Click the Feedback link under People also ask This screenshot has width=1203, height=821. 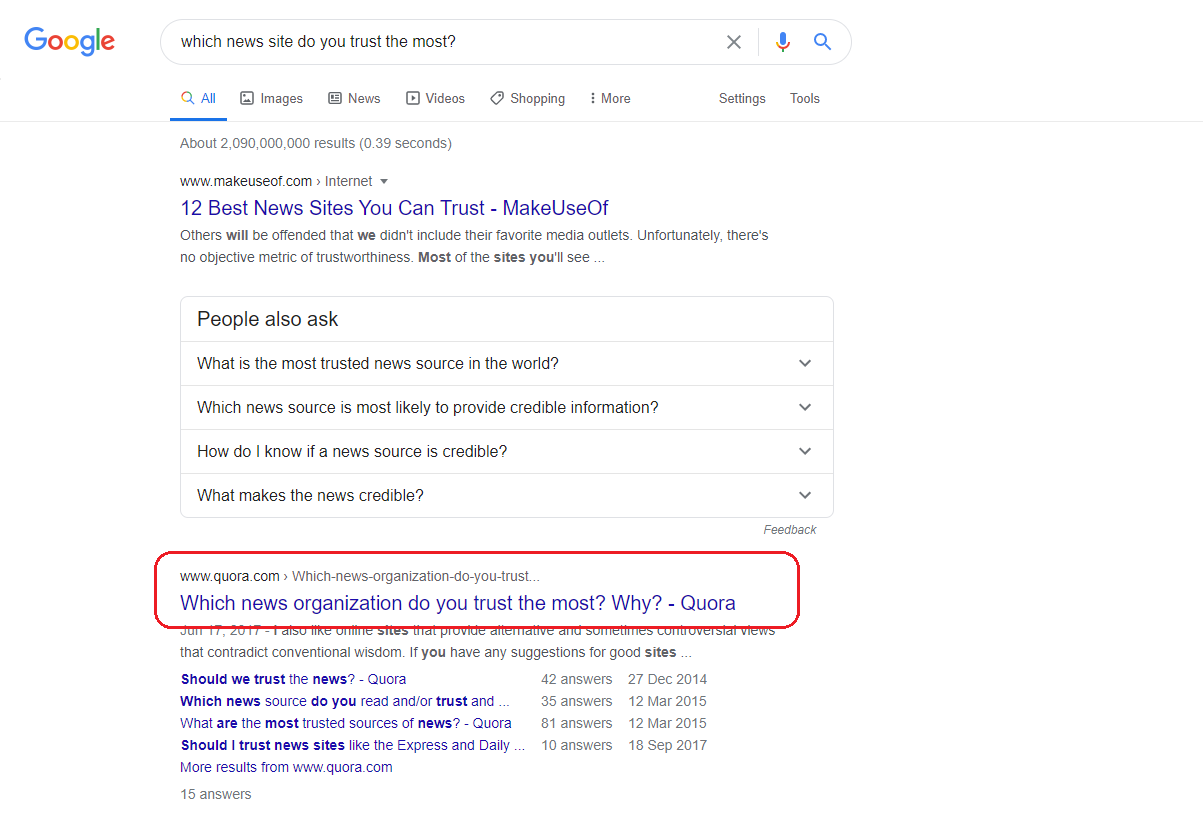pos(790,530)
